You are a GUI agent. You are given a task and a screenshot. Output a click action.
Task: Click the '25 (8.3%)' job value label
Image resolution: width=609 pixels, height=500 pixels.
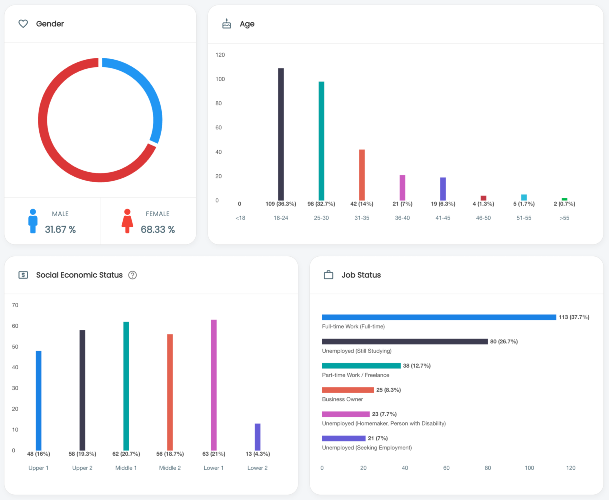(388, 390)
